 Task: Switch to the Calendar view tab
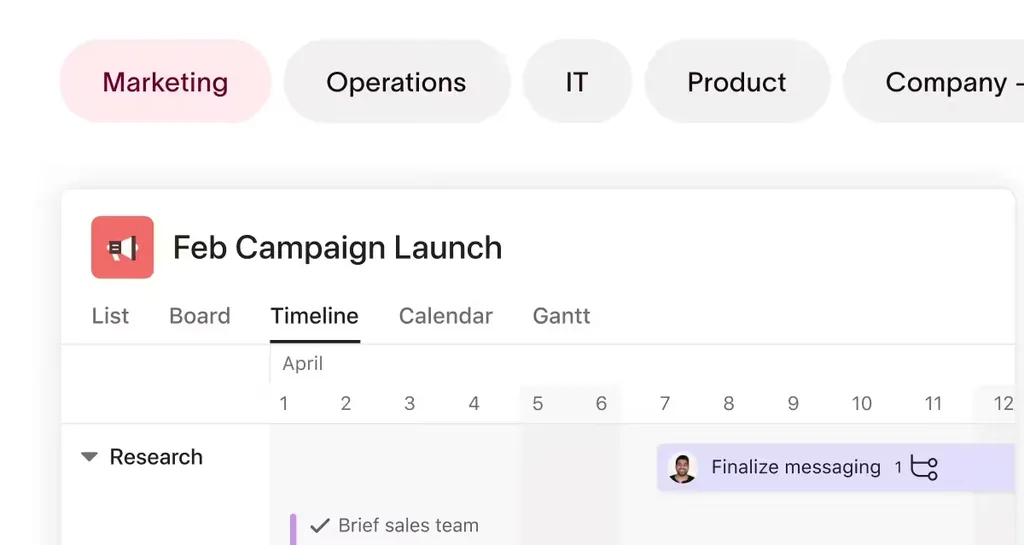[446, 316]
